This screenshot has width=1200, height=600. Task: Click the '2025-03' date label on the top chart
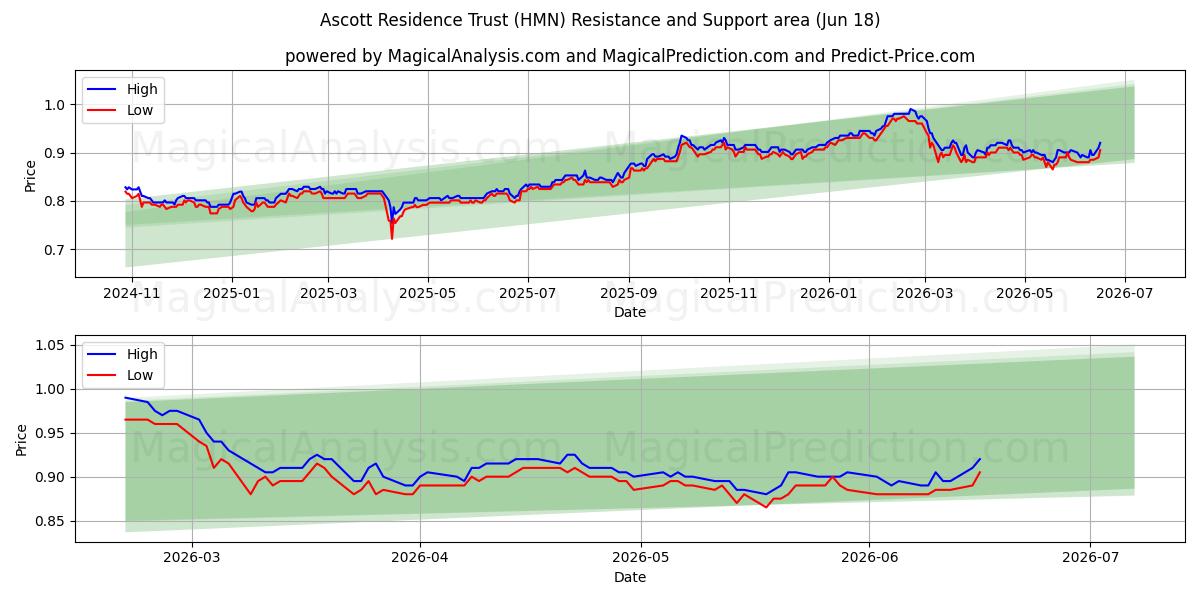[x=329, y=293]
